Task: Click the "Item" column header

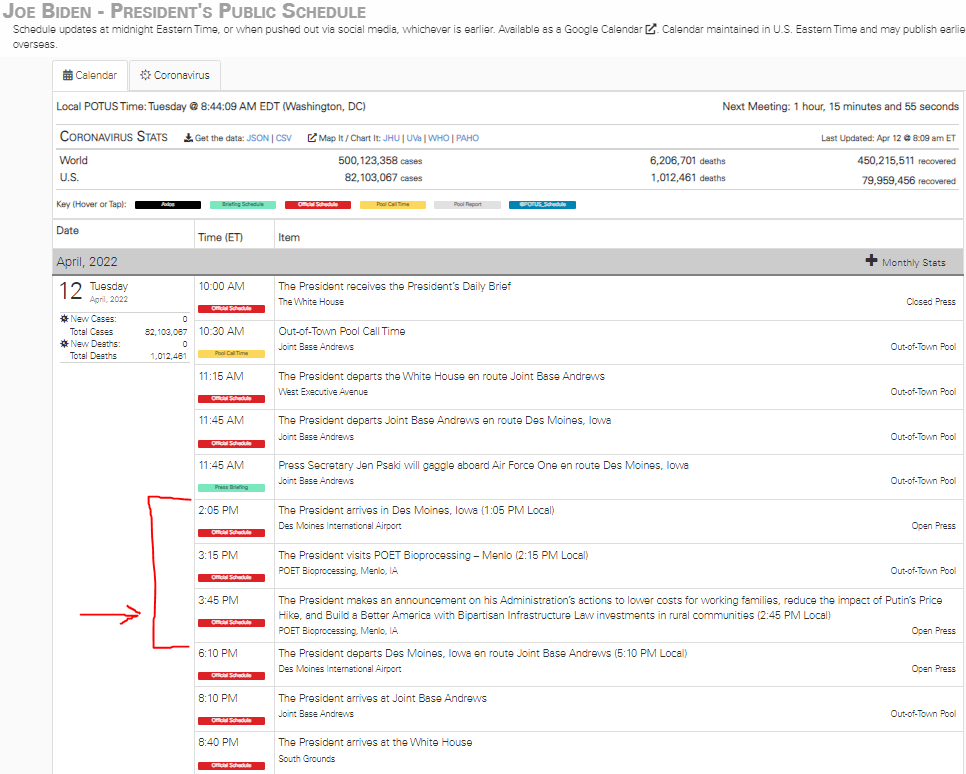Action: [289, 237]
